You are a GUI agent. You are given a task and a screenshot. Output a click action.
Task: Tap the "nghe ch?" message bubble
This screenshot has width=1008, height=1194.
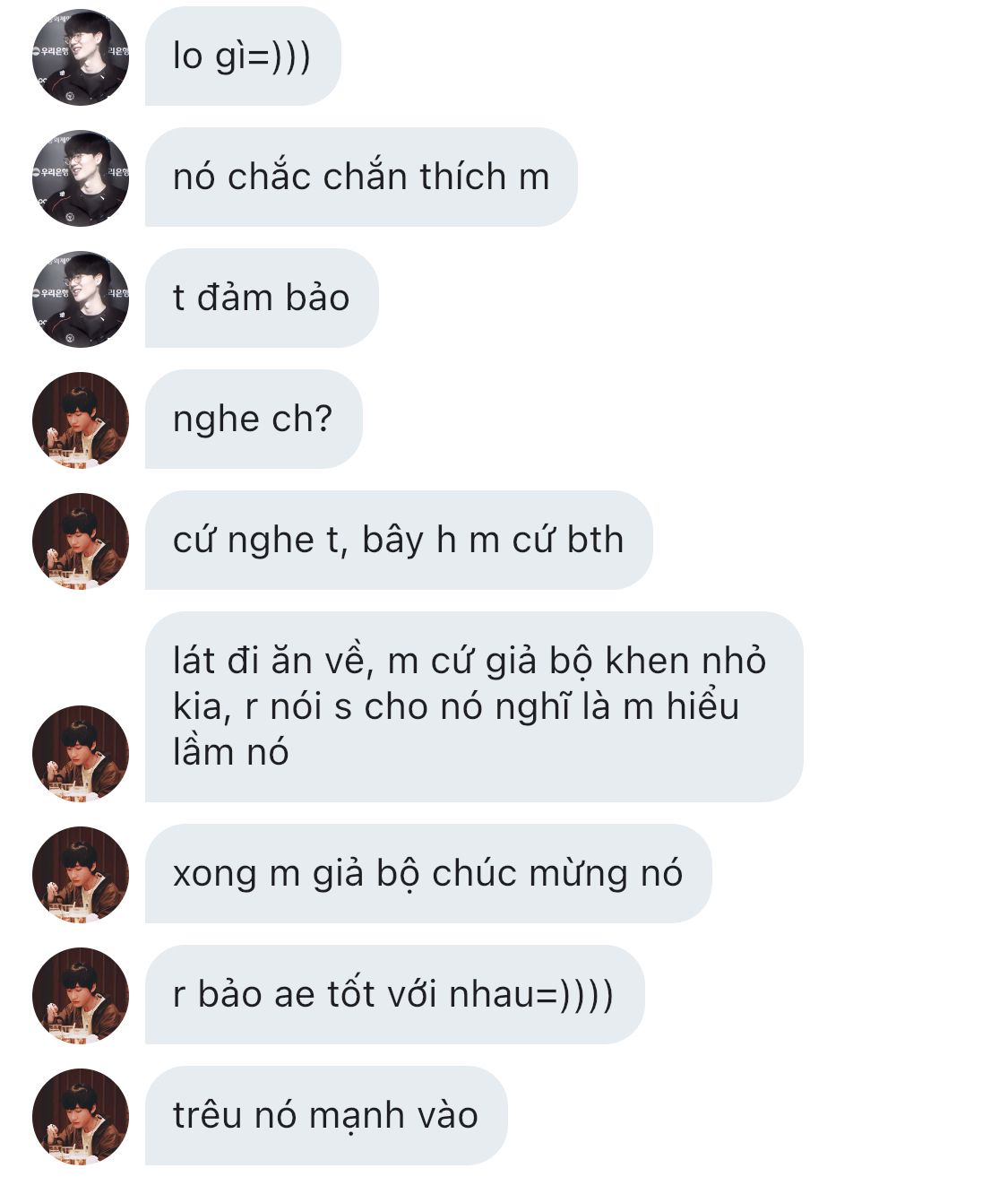pyautogui.click(x=254, y=420)
